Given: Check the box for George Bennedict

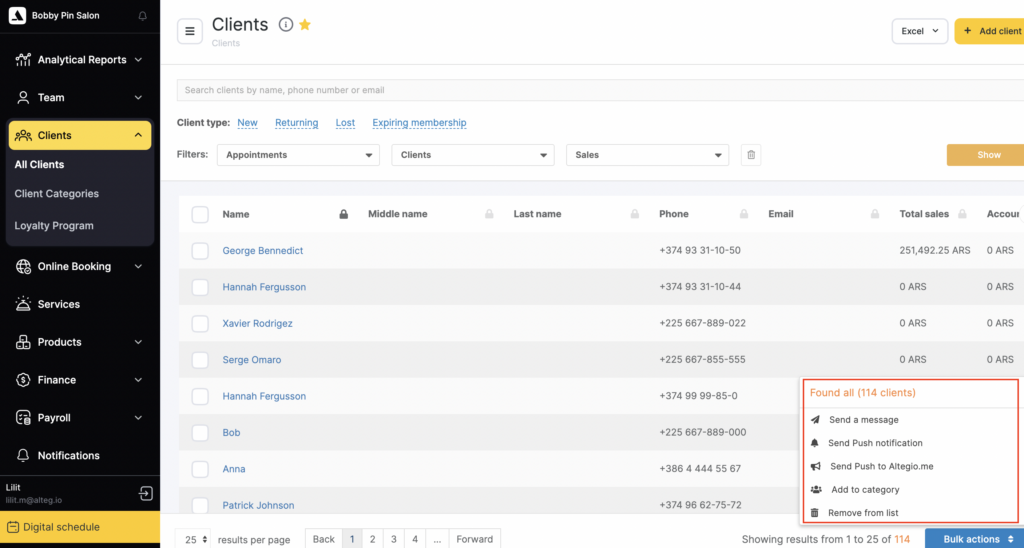Looking at the screenshot, I should [200, 251].
